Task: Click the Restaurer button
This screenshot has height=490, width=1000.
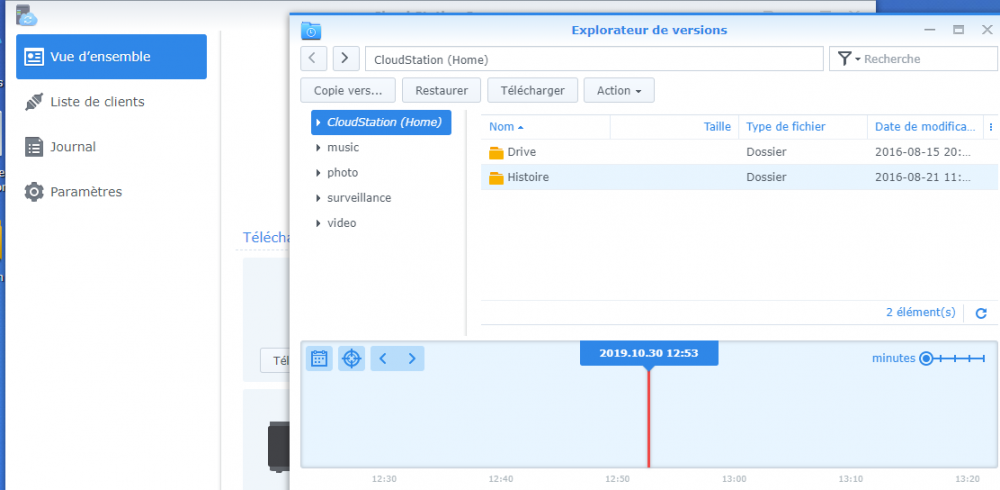Action: click(441, 91)
